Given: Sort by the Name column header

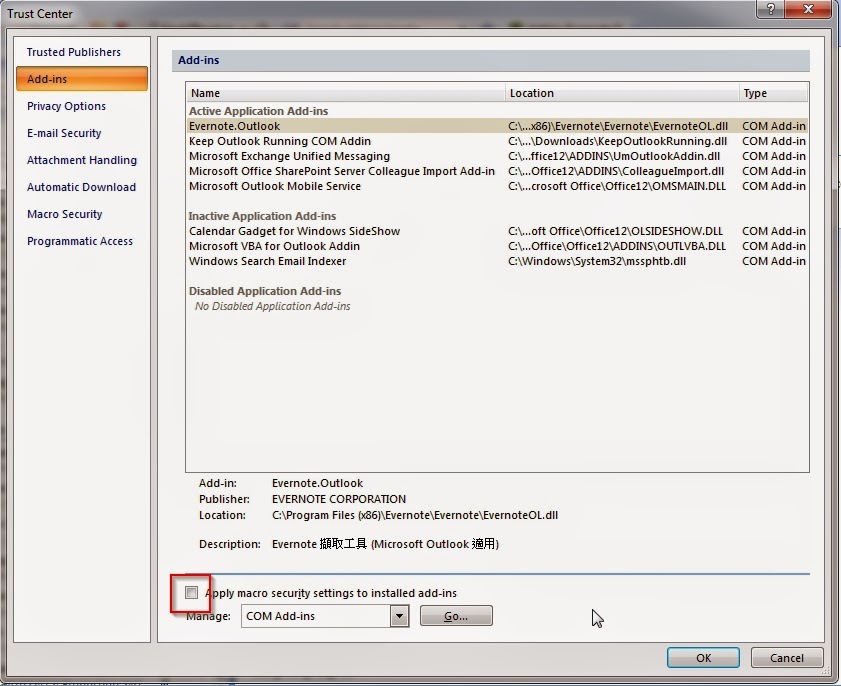Looking at the screenshot, I should pyautogui.click(x=346, y=93).
